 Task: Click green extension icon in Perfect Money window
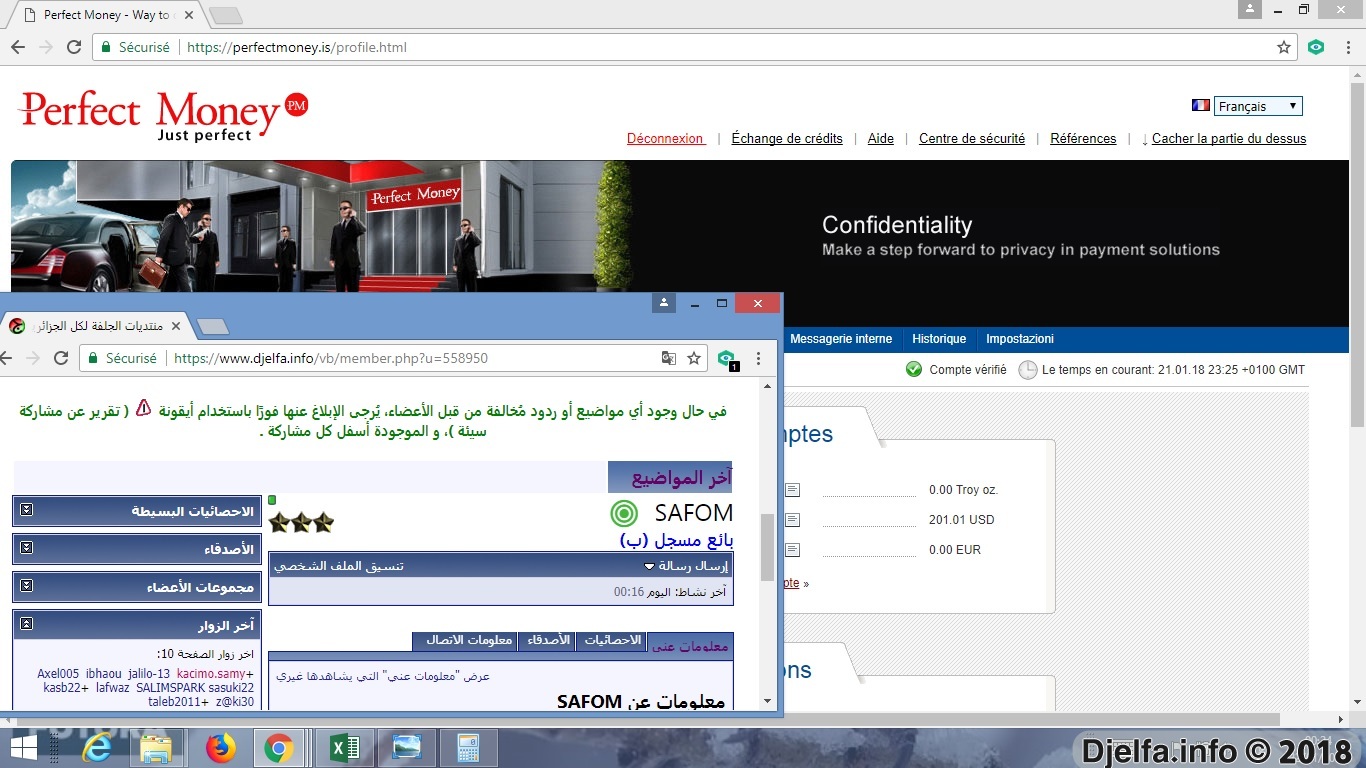click(x=1316, y=47)
